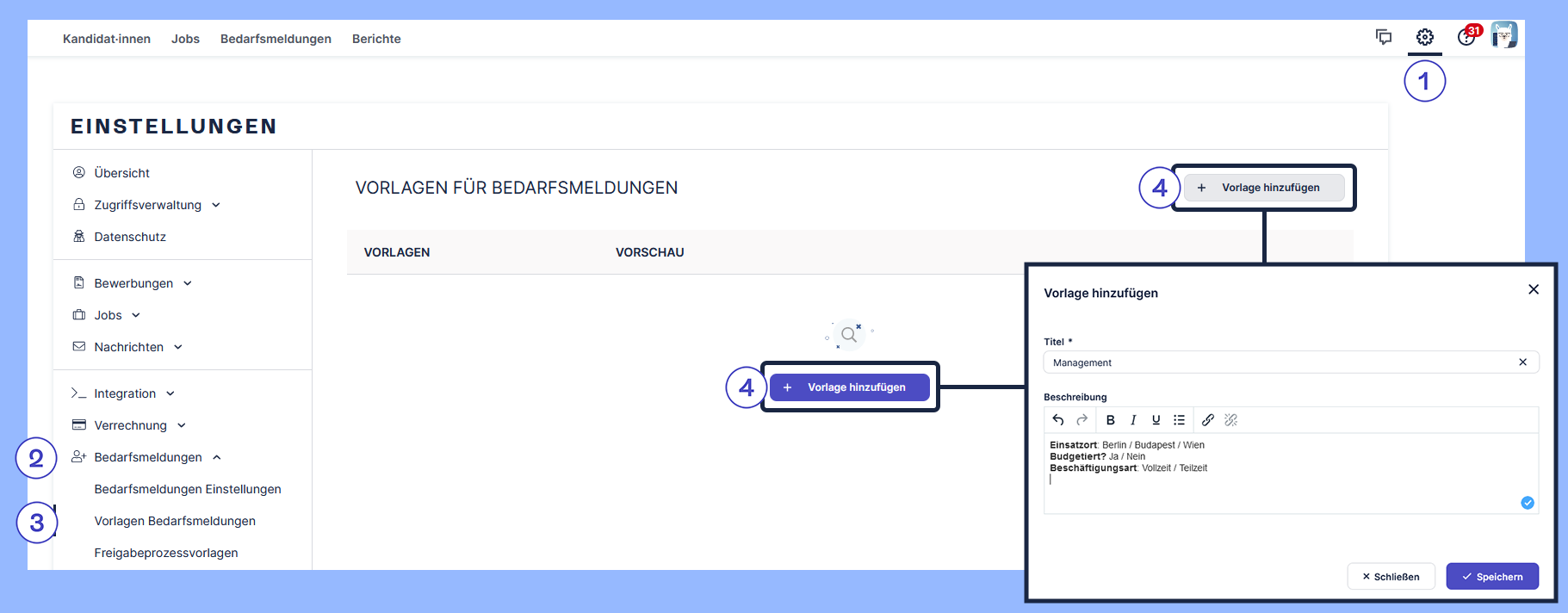Select Vorlagen Bedarfsmeldungen

(175, 521)
